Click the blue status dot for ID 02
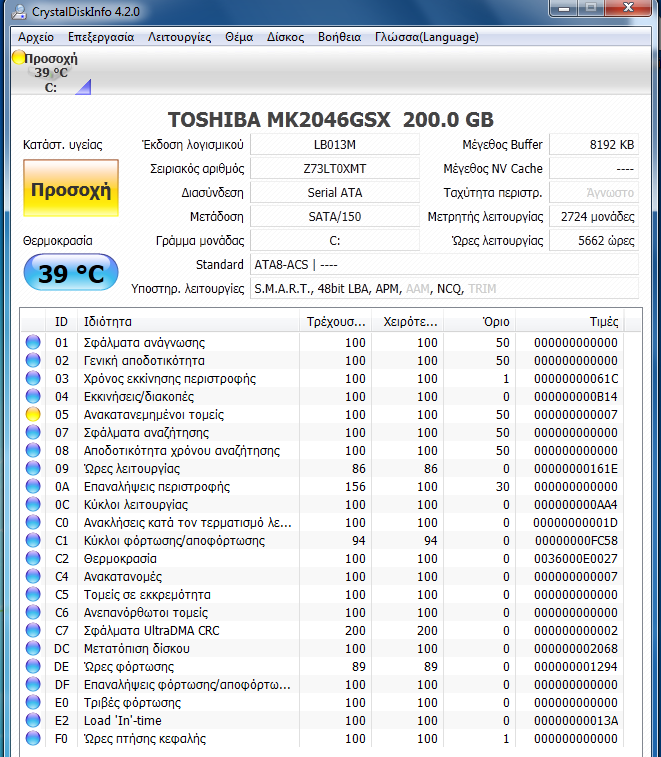Viewport: 661px width, 757px height. [33, 360]
